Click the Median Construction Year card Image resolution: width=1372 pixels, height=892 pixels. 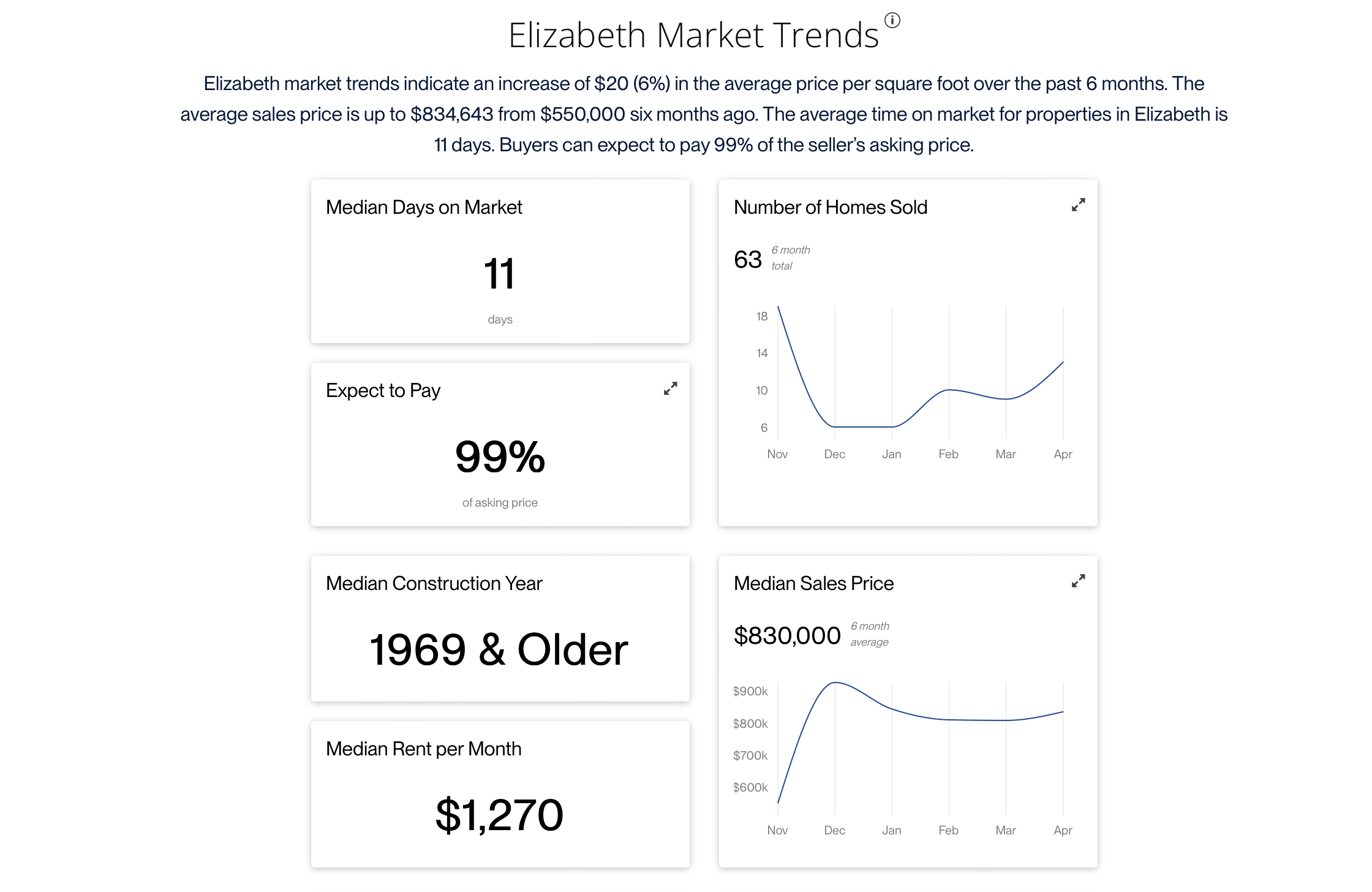point(500,629)
